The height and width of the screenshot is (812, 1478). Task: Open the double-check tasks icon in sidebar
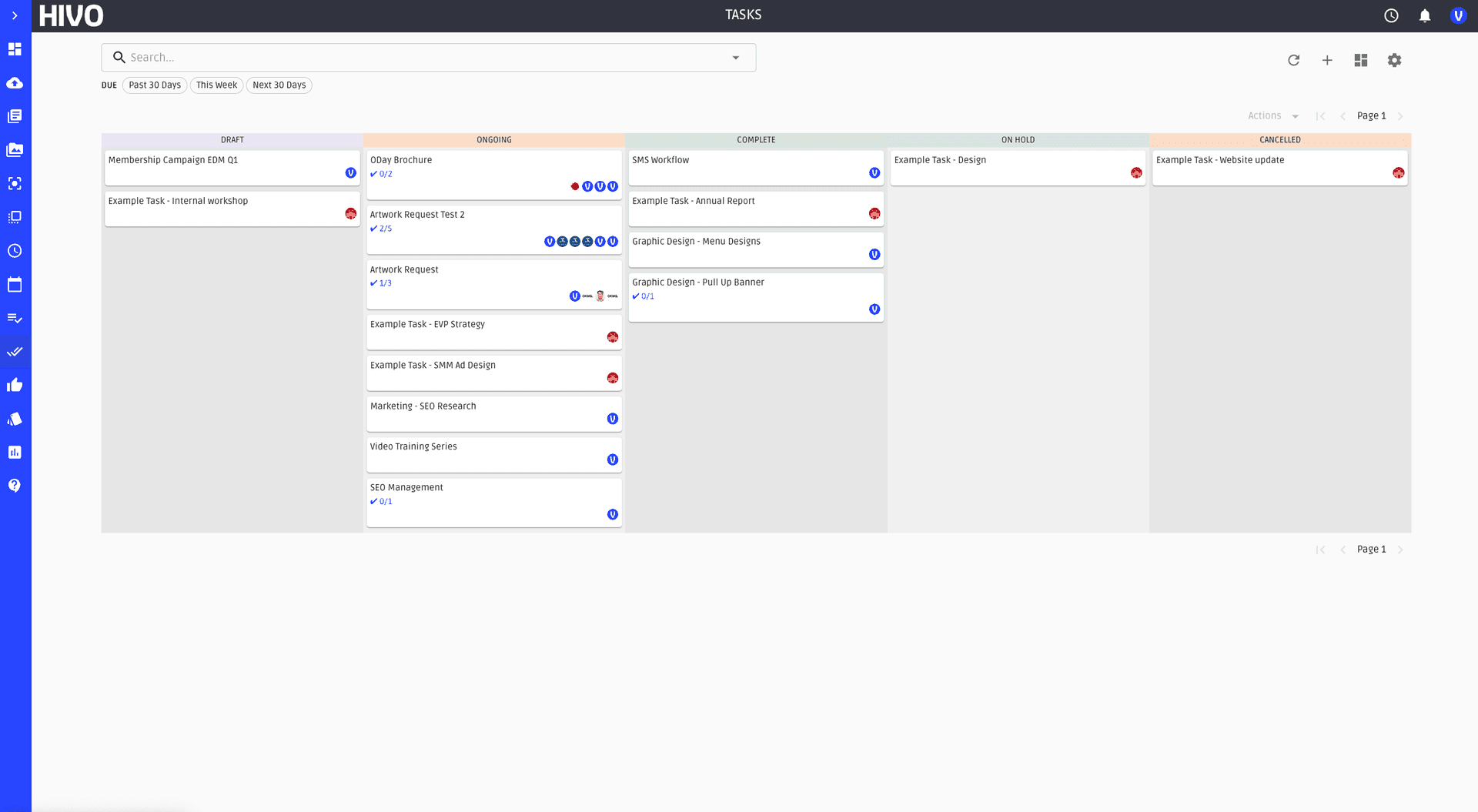click(x=15, y=352)
